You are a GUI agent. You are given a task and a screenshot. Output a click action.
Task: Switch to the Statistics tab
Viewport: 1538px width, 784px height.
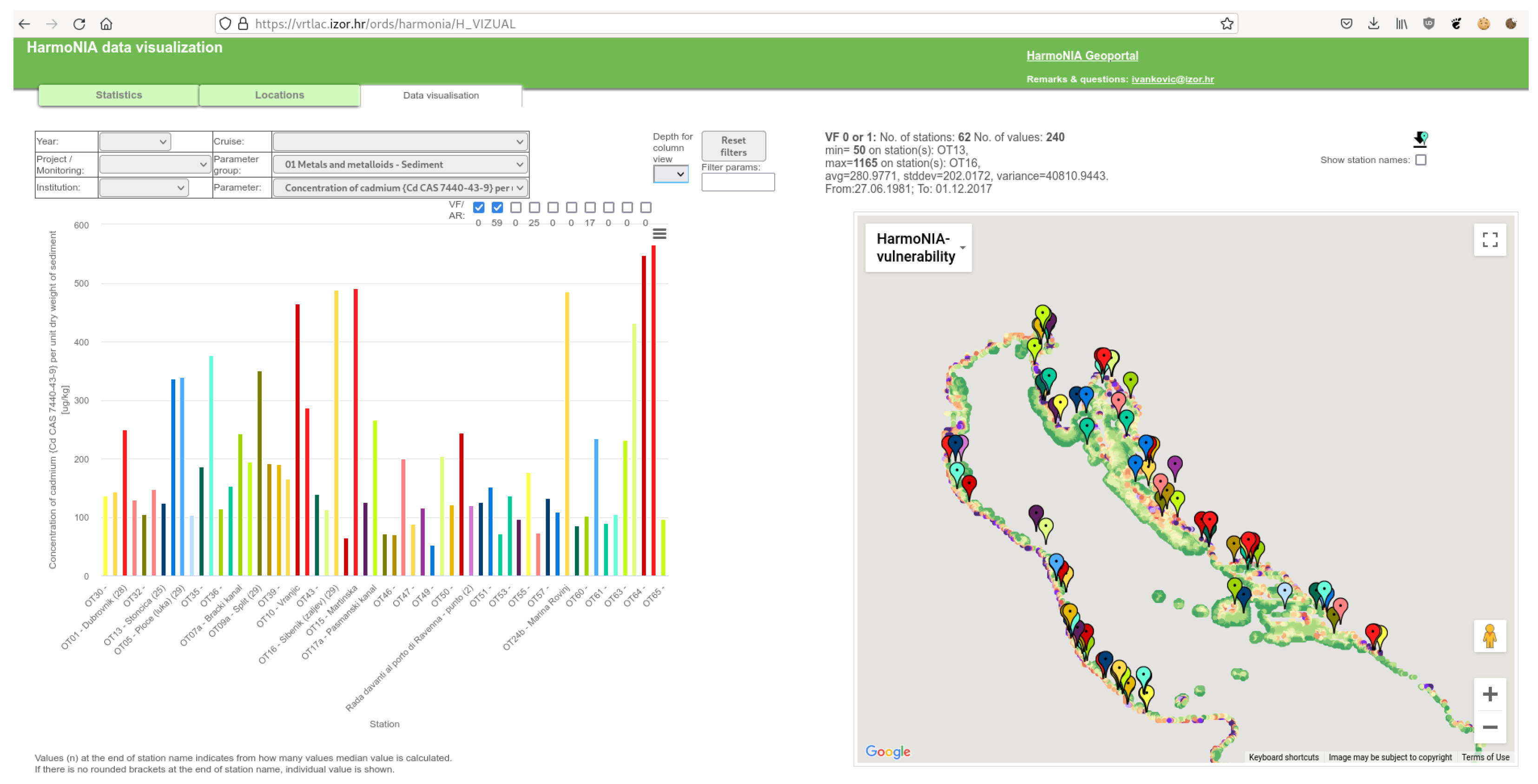119,95
